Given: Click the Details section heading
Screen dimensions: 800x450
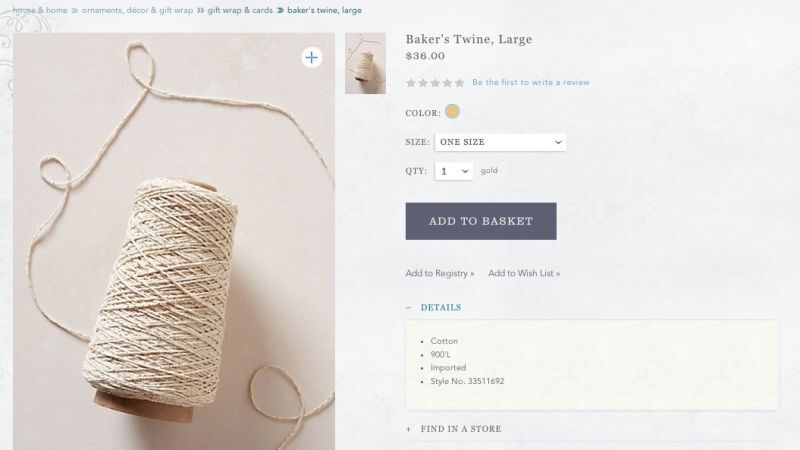Looking at the screenshot, I should pyautogui.click(x=441, y=308).
